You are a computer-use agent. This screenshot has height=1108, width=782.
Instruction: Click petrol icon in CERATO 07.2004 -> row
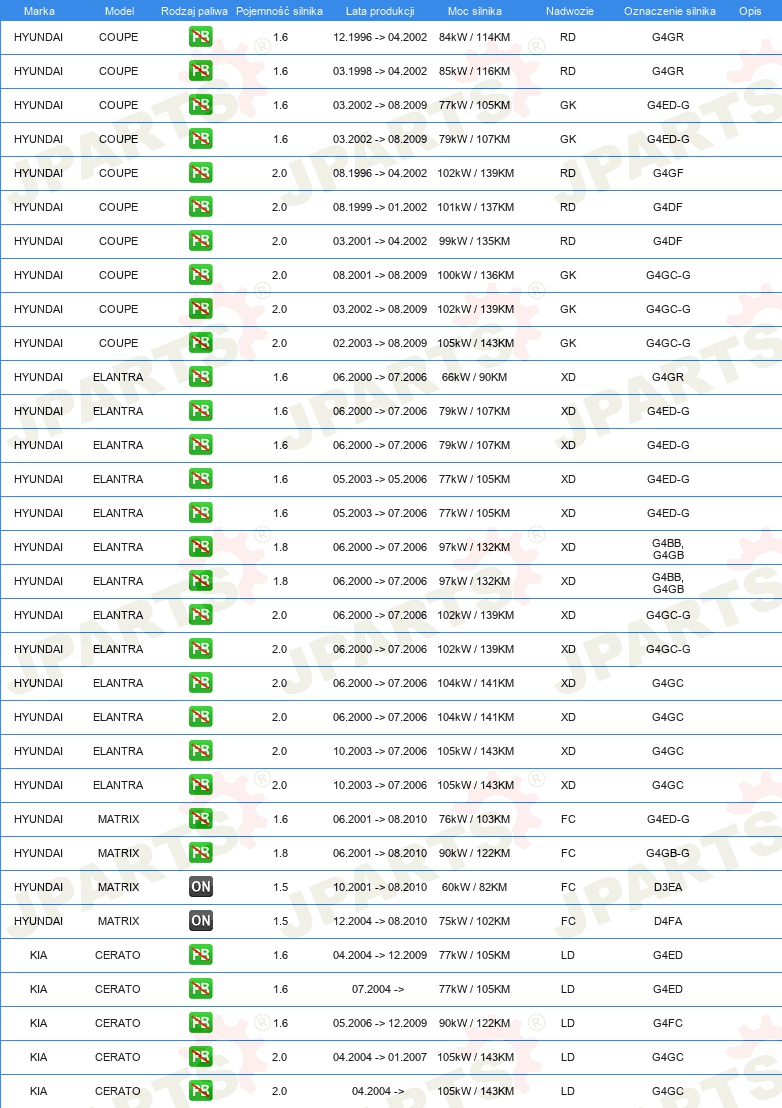coord(201,989)
